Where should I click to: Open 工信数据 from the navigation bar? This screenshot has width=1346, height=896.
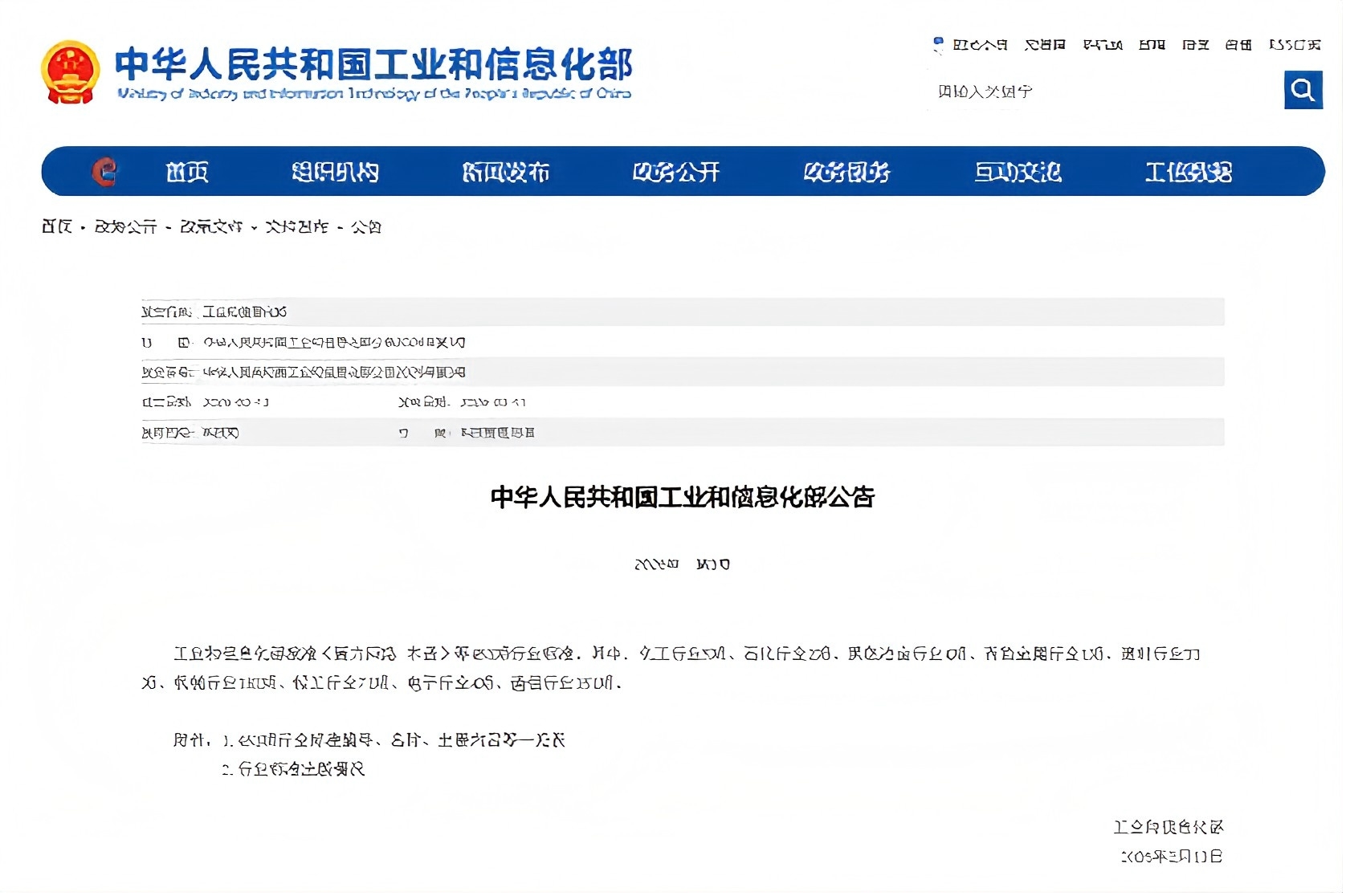1189,172
